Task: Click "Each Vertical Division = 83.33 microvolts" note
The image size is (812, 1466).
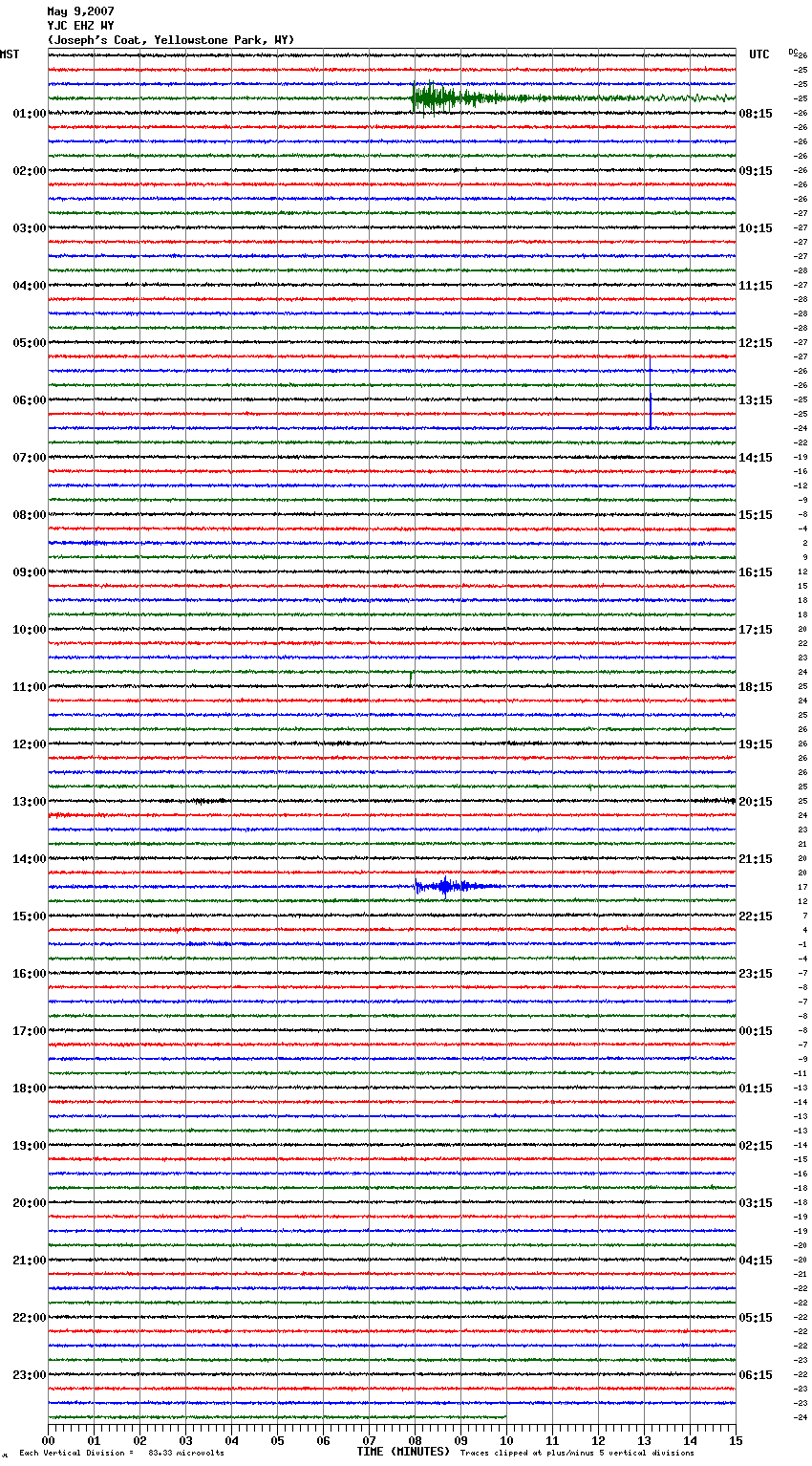Action: [x=121, y=1454]
